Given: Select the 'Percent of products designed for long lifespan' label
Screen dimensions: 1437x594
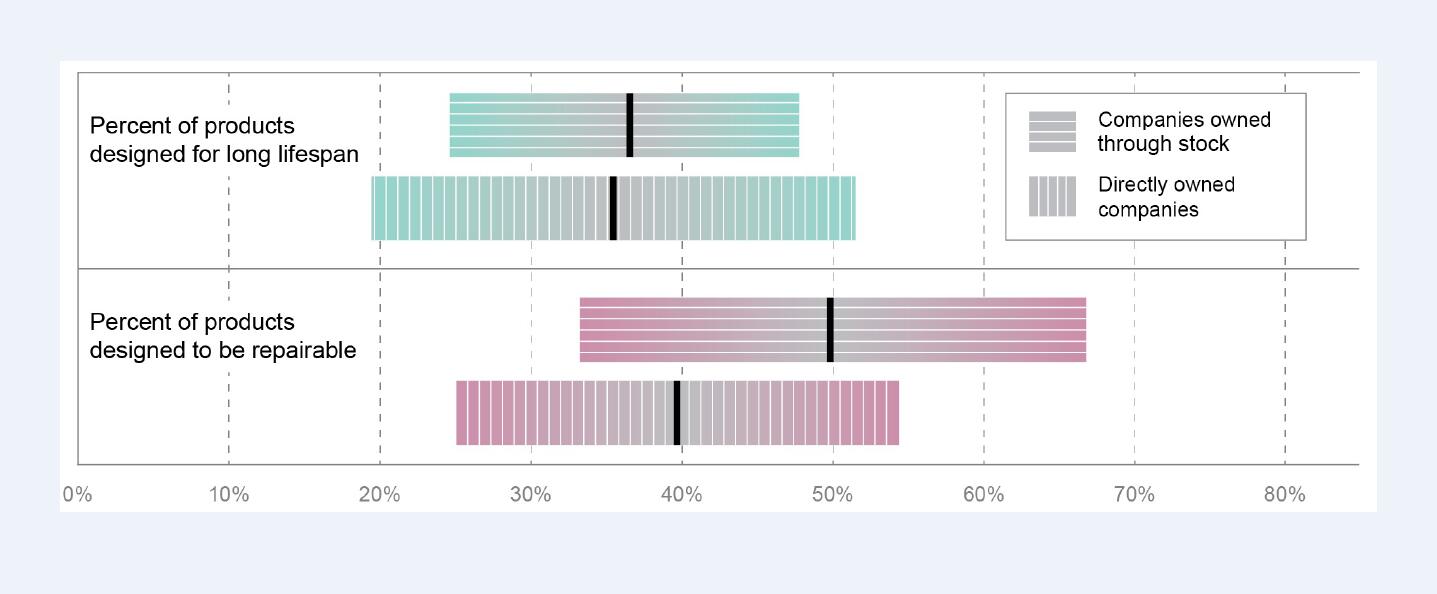Looking at the screenshot, I should point(224,140).
